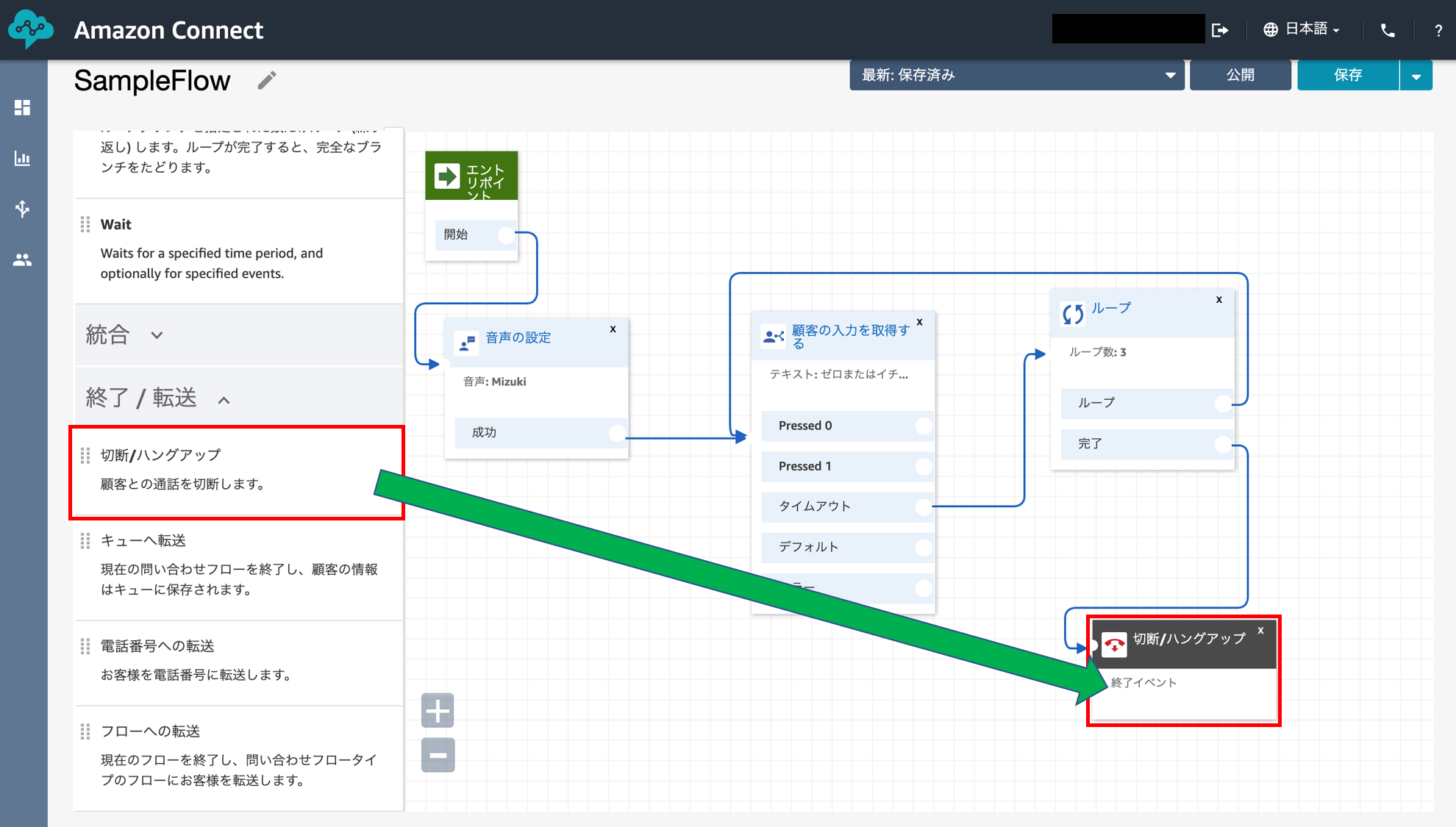Click the タイムアウト output connector
Image resolution: width=1456 pixels, height=827 pixels.
coord(924,506)
